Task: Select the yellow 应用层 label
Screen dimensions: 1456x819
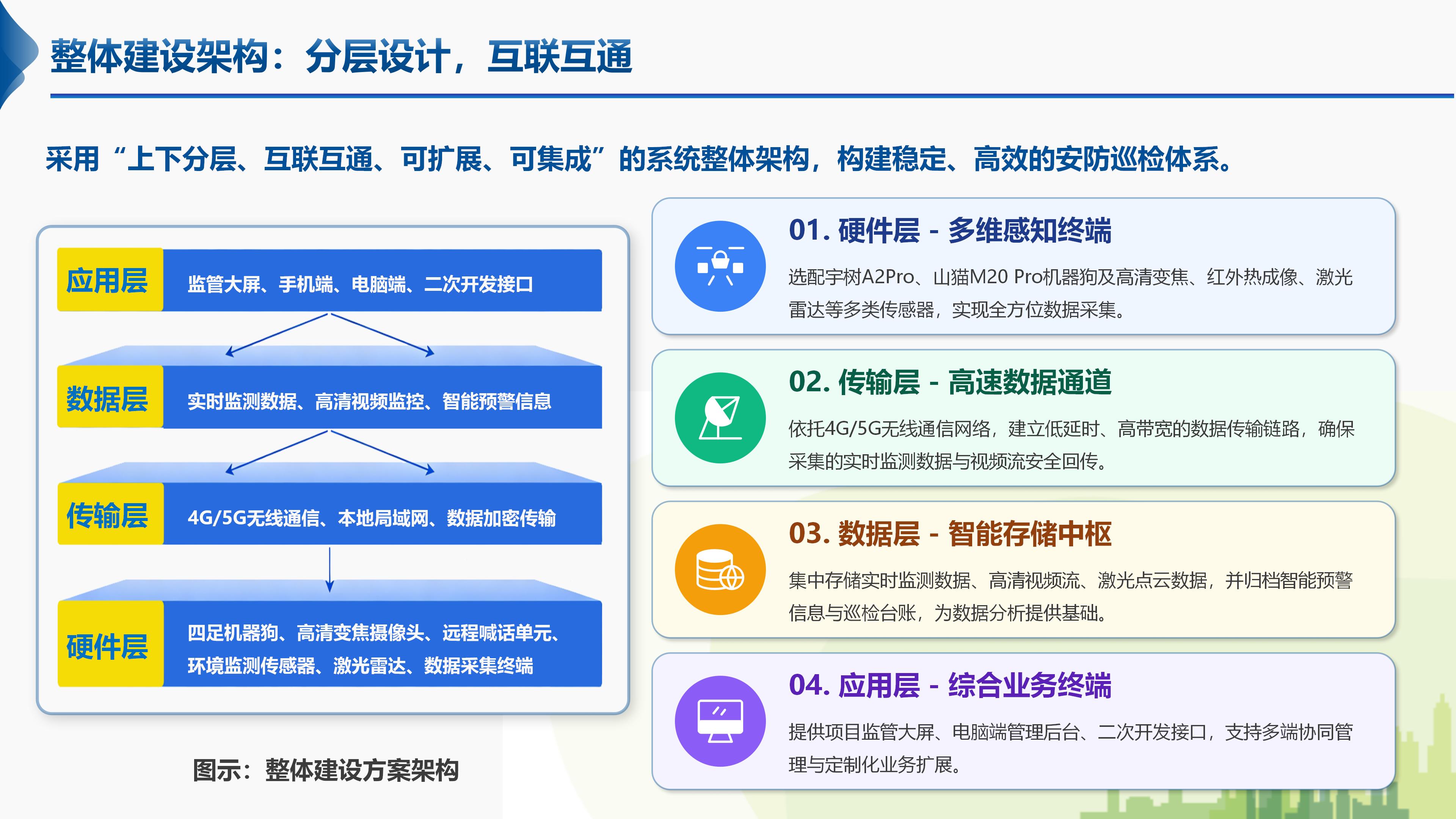Action: (110, 280)
